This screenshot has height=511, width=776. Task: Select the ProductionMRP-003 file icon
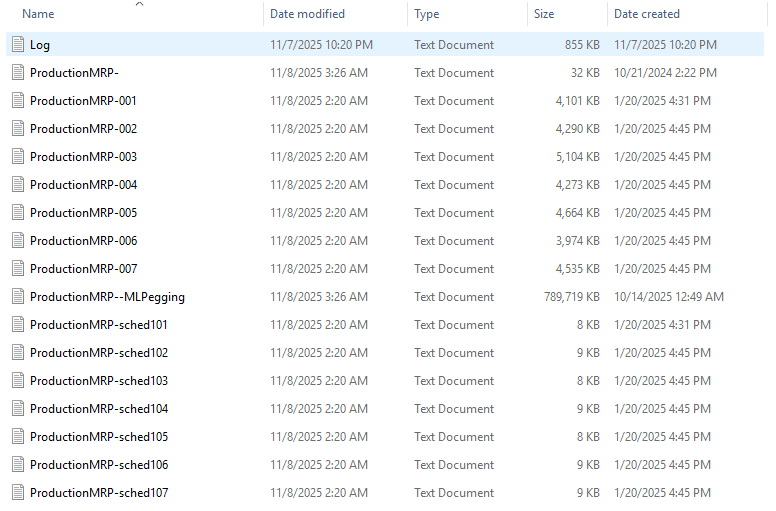17,157
